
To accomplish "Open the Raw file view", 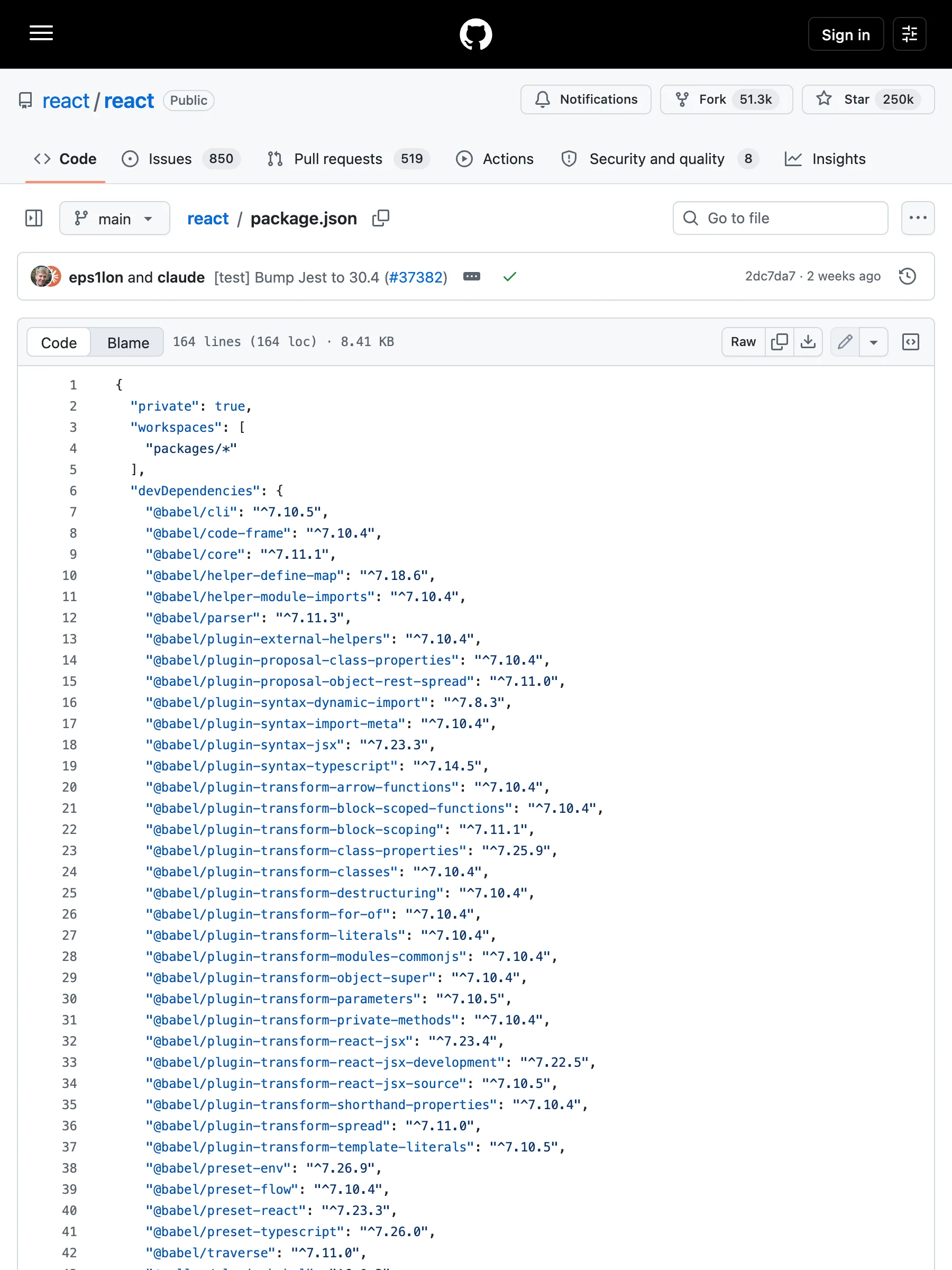I will (743, 342).
